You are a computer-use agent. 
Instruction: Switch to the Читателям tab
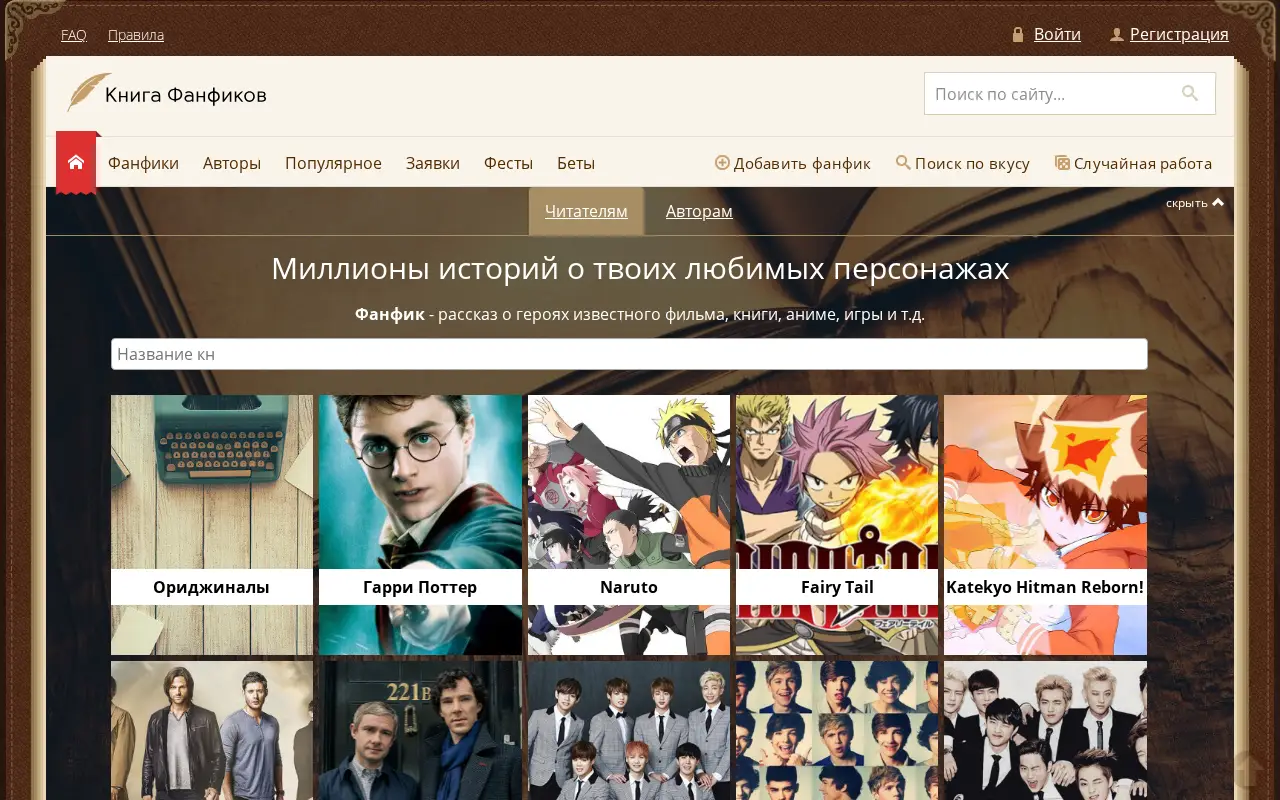click(x=586, y=211)
